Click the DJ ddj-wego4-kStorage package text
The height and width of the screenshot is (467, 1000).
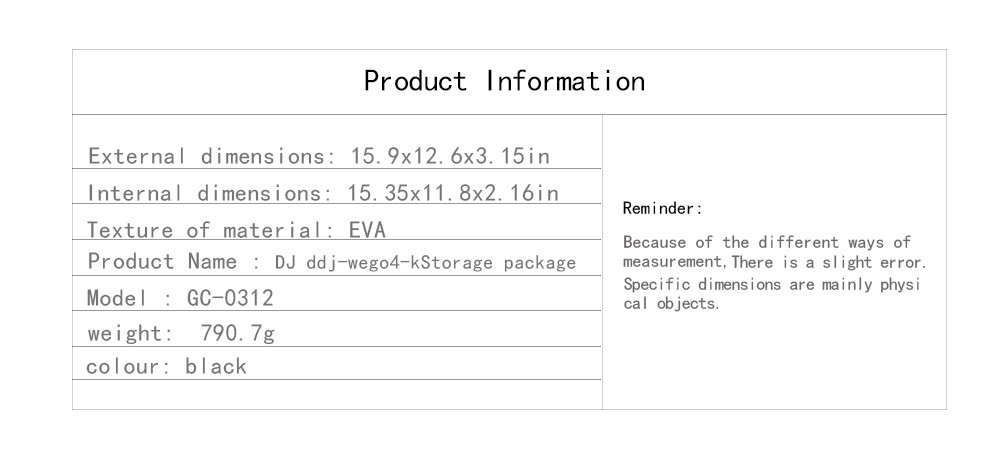tap(425, 262)
